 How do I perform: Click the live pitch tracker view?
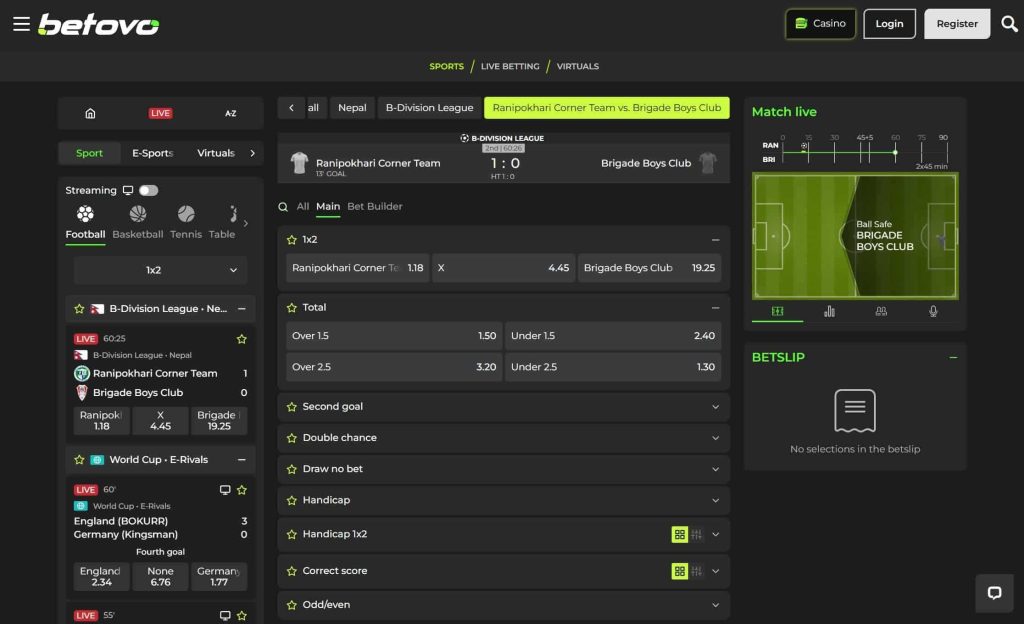[855, 236]
